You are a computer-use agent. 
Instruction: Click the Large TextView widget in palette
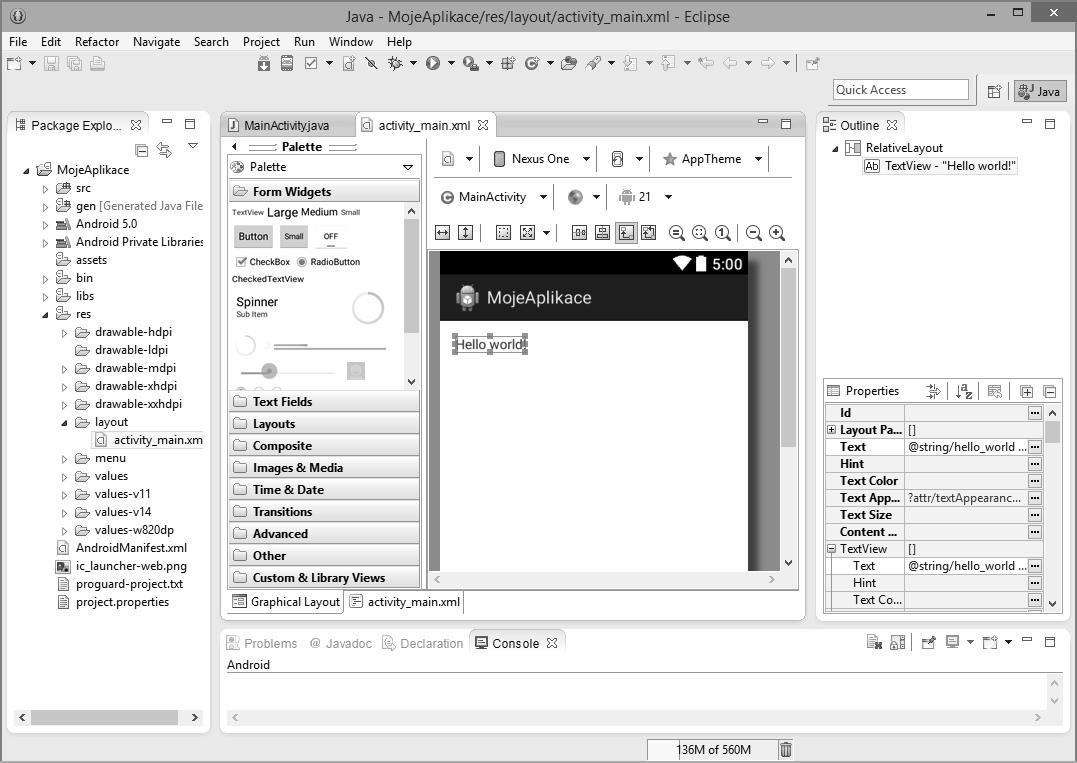[x=282, y=213]
